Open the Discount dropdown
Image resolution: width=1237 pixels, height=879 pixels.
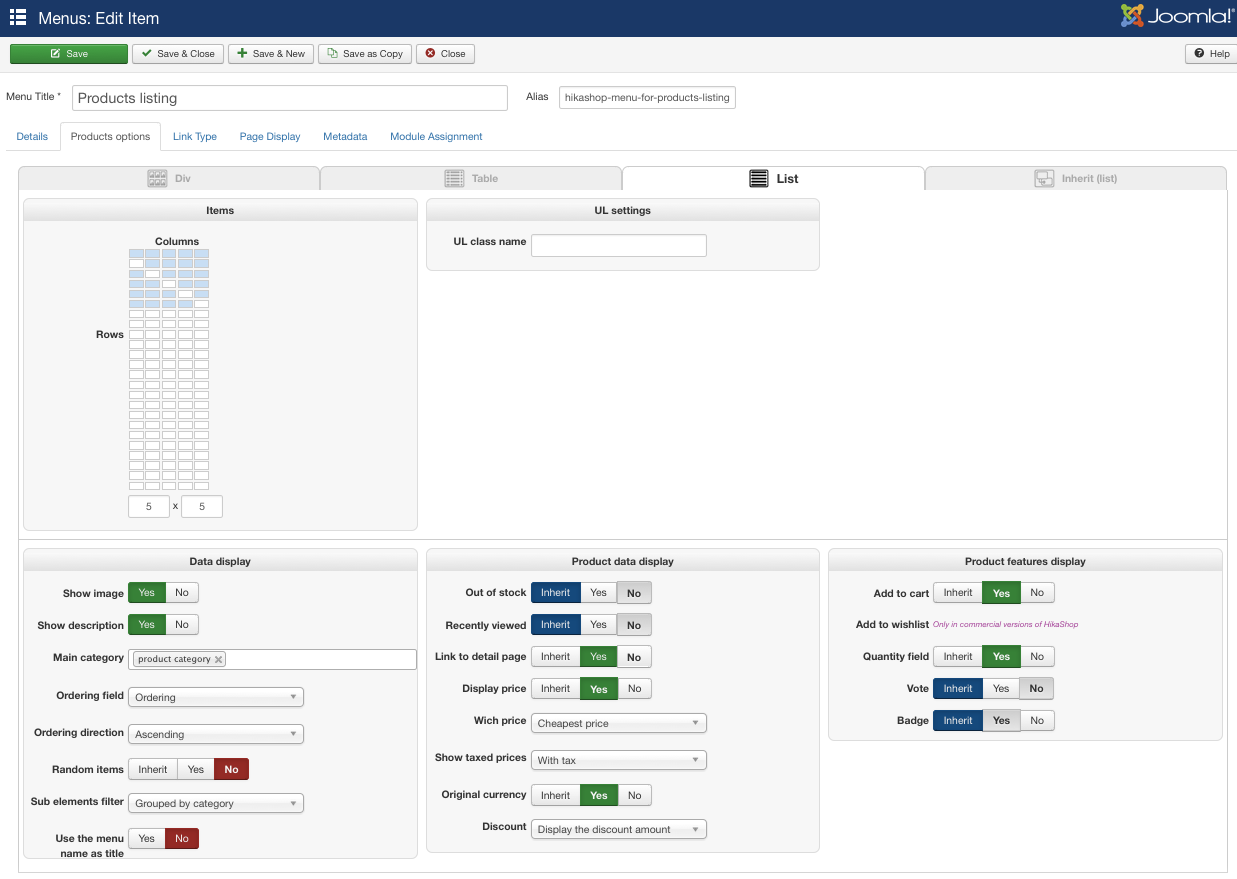[619, 829]
